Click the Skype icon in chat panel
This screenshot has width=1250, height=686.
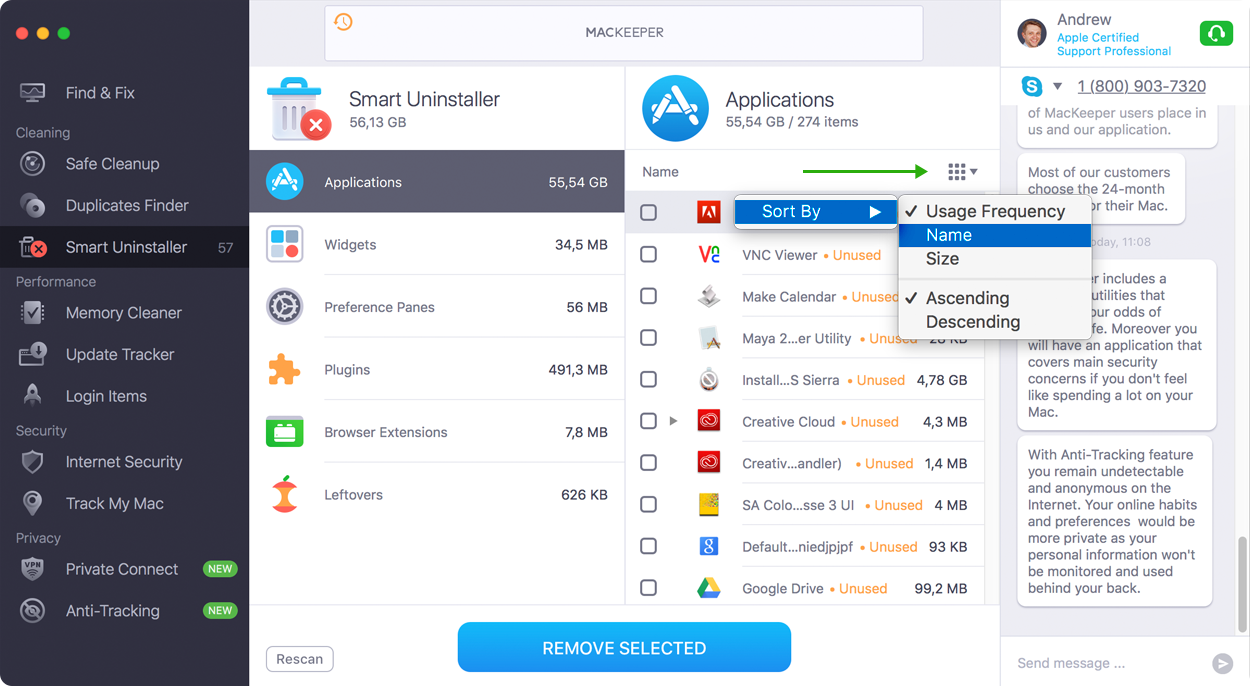(x=1031, y=86)
